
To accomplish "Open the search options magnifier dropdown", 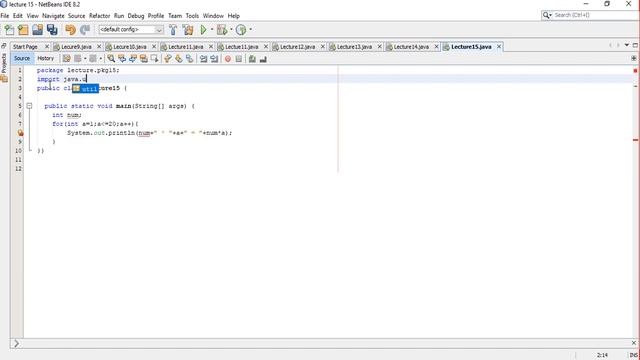I will [547, 15].
